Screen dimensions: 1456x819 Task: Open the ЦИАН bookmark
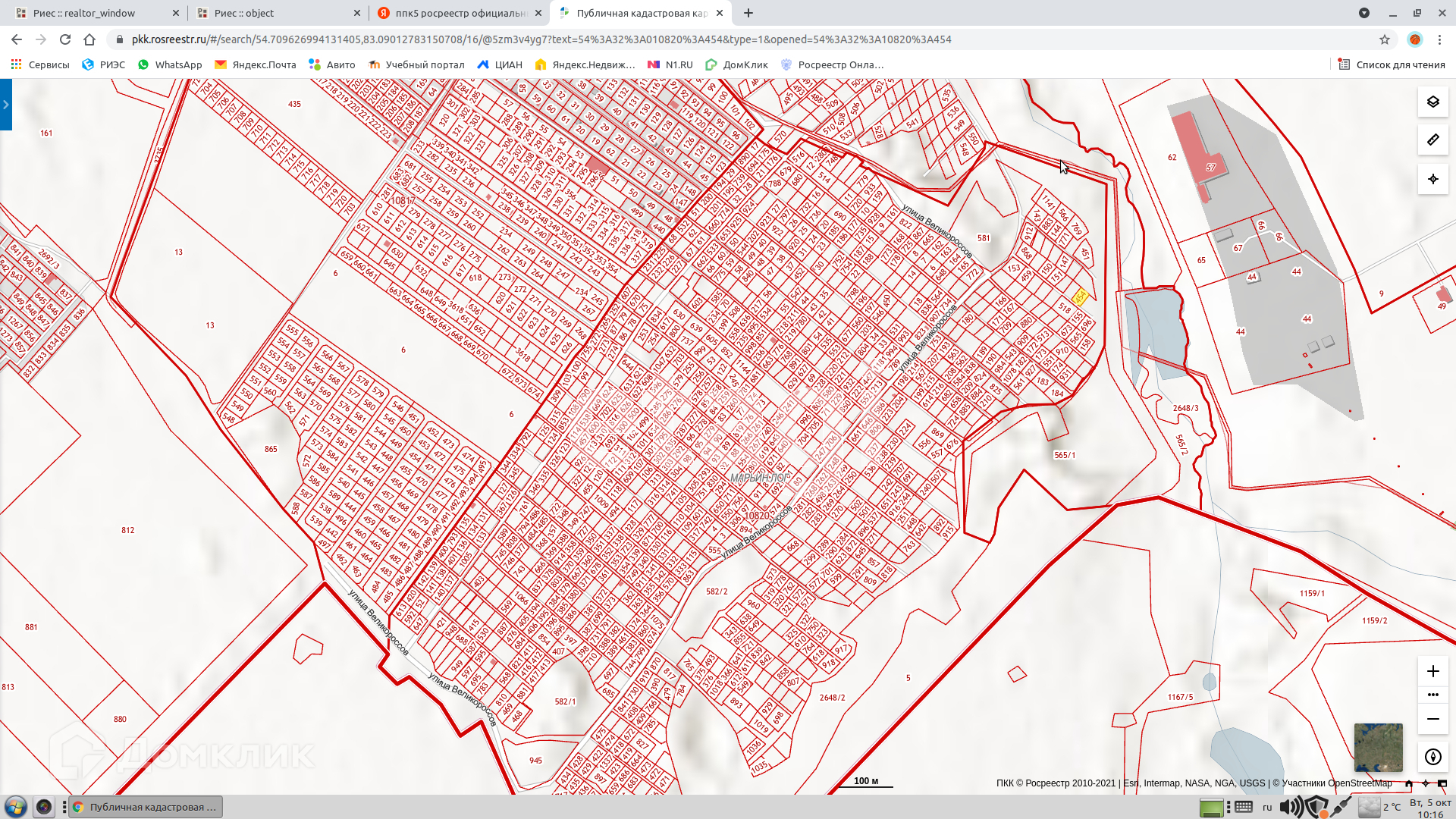click(x=500, y=64)
